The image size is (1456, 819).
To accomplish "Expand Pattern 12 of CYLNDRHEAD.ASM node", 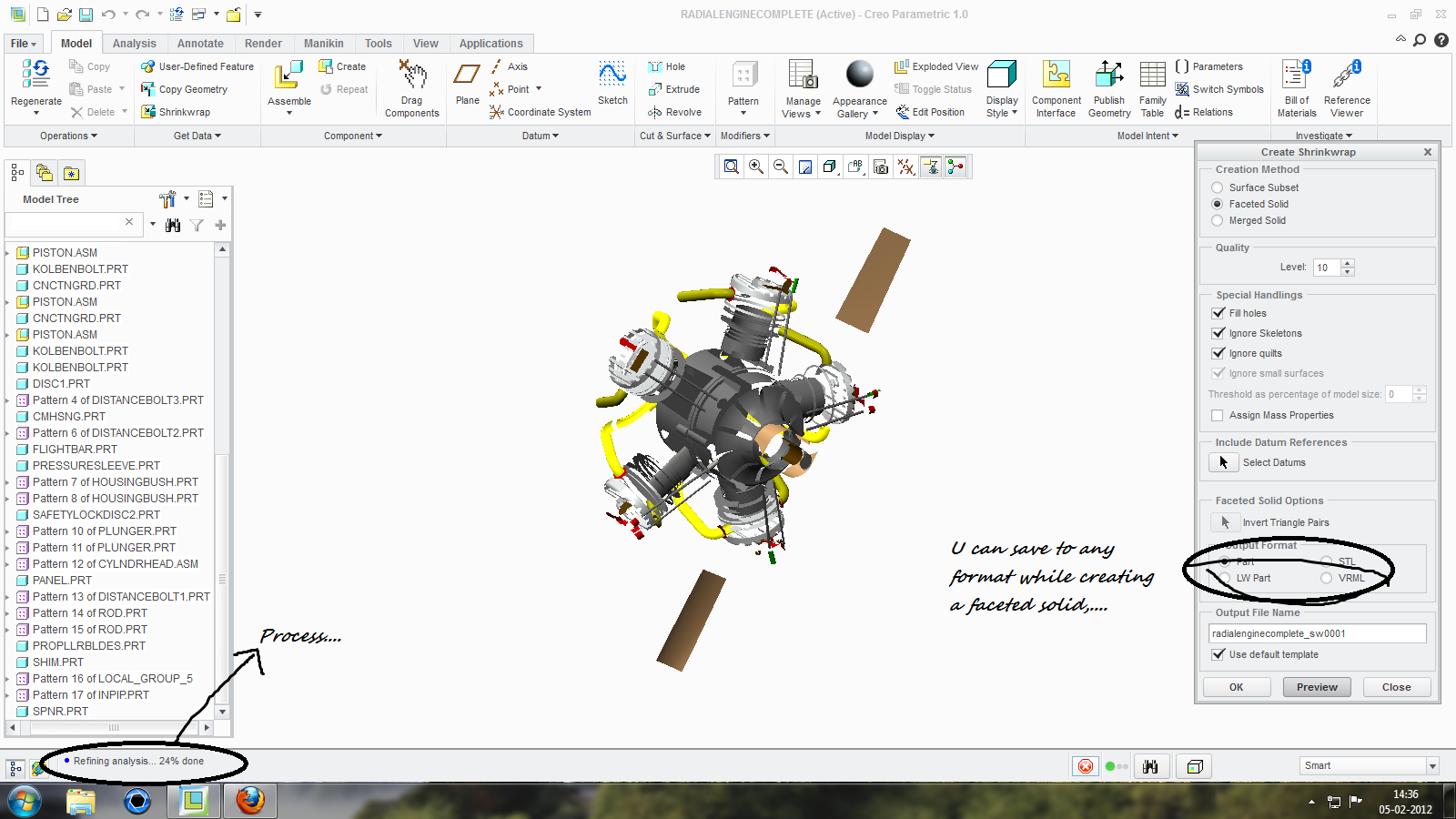I will click(x=8, y=564).
